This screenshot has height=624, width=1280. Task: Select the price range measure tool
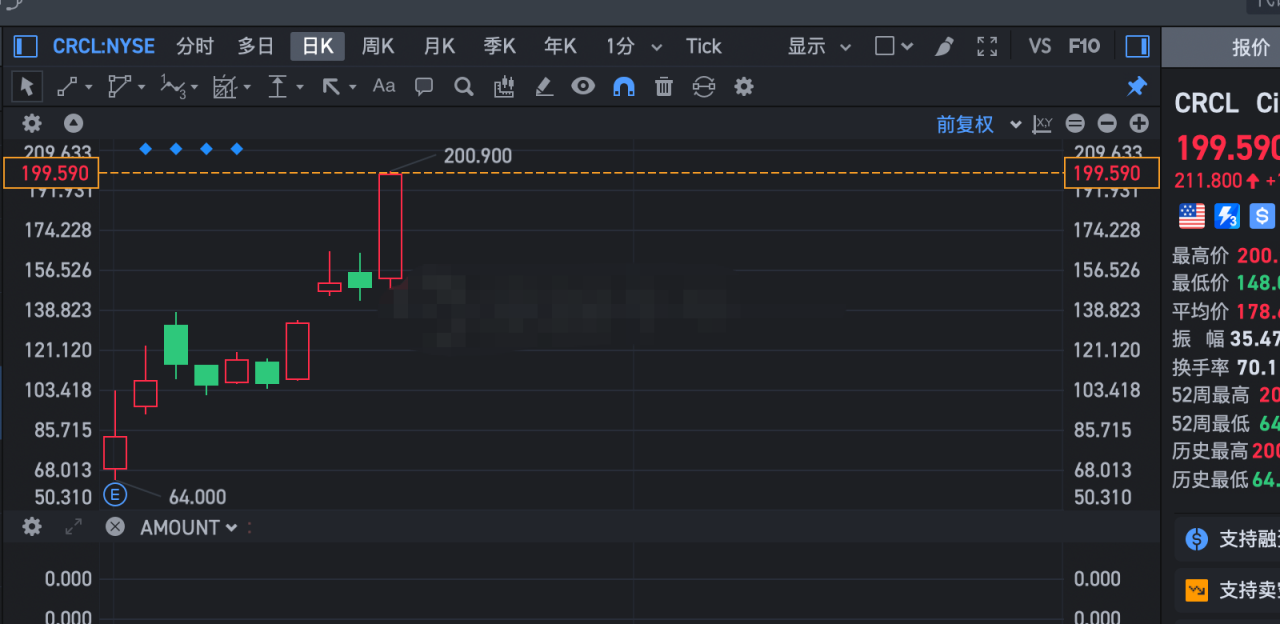pos(278,87)
